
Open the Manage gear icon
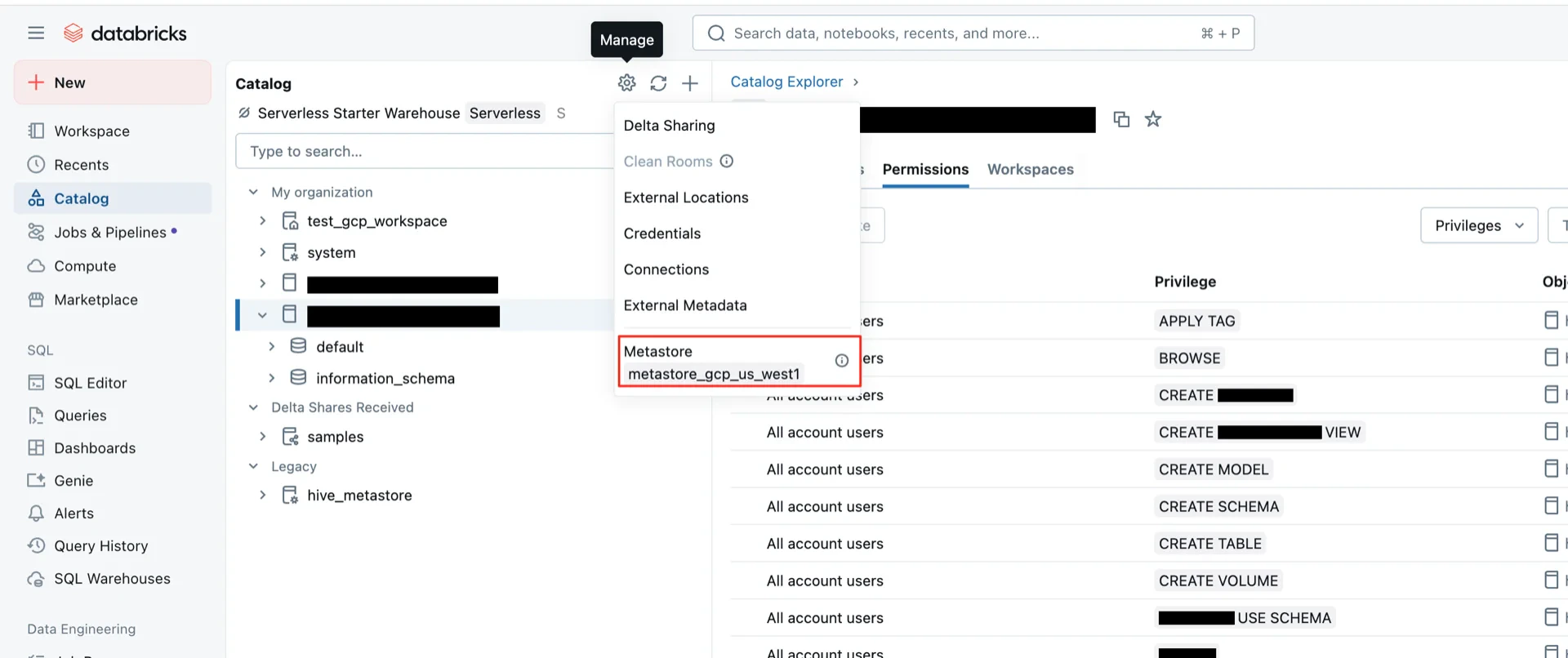626,82
